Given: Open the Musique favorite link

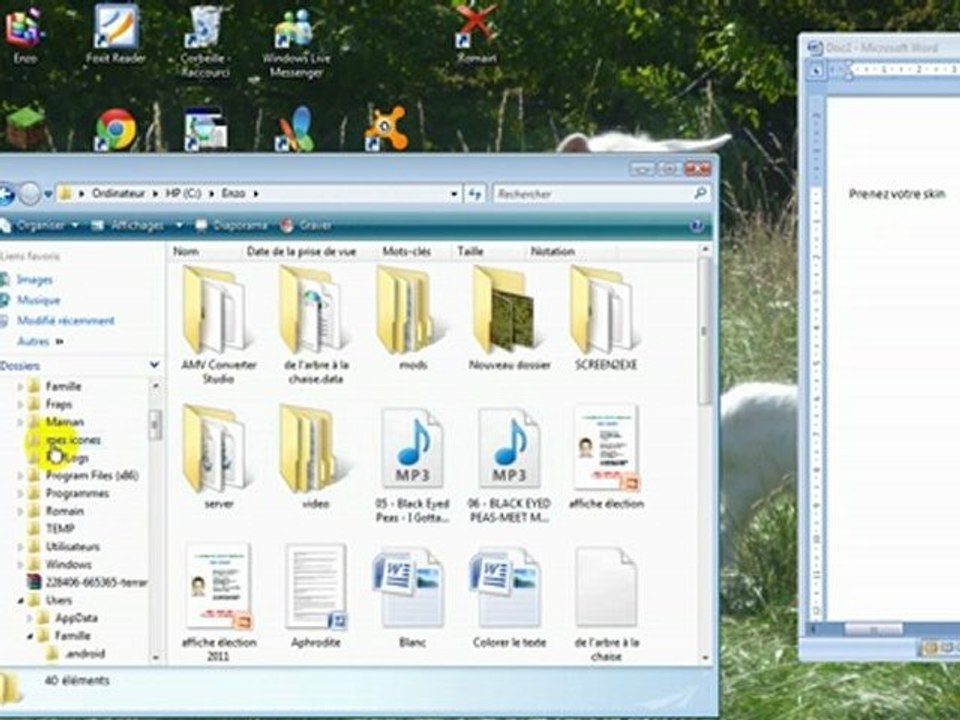Looking at the screenshot, I should click(38, 300).
